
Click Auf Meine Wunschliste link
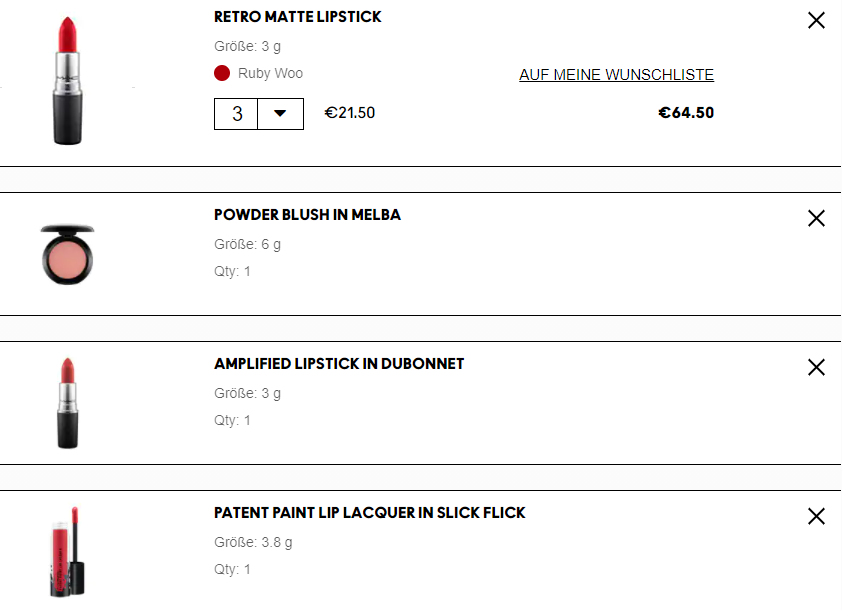tap(616, 75)
